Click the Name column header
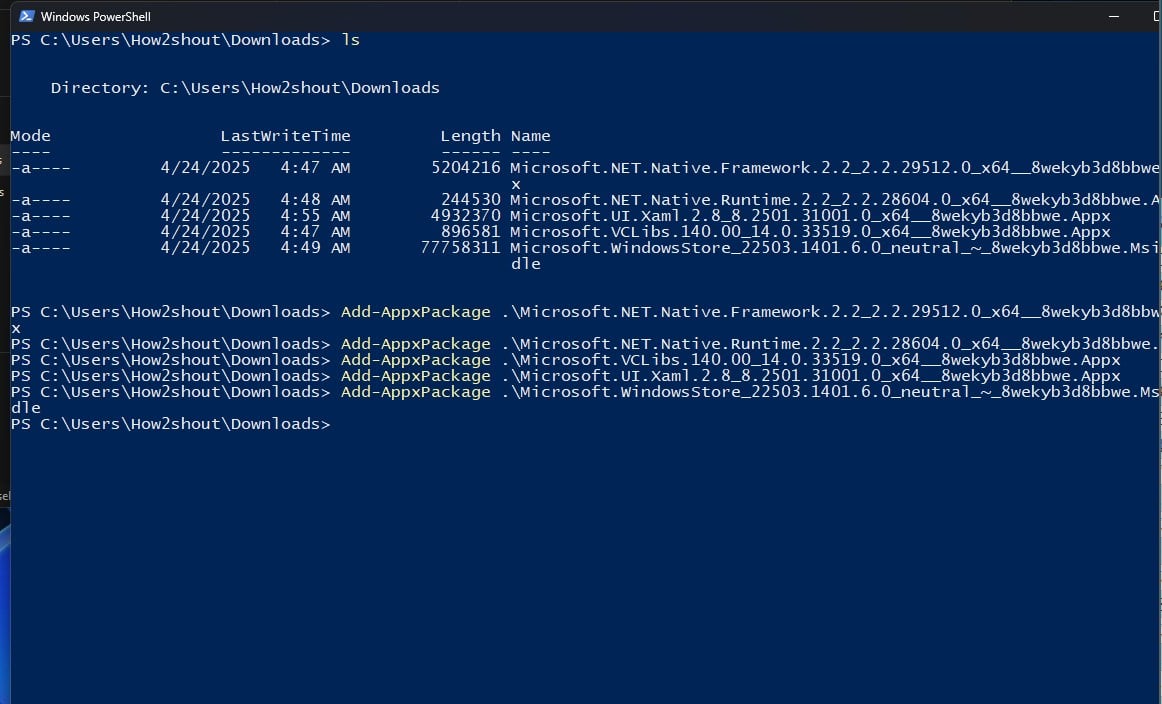Screen dimensions: 1162x704 (x=530, y=136)
